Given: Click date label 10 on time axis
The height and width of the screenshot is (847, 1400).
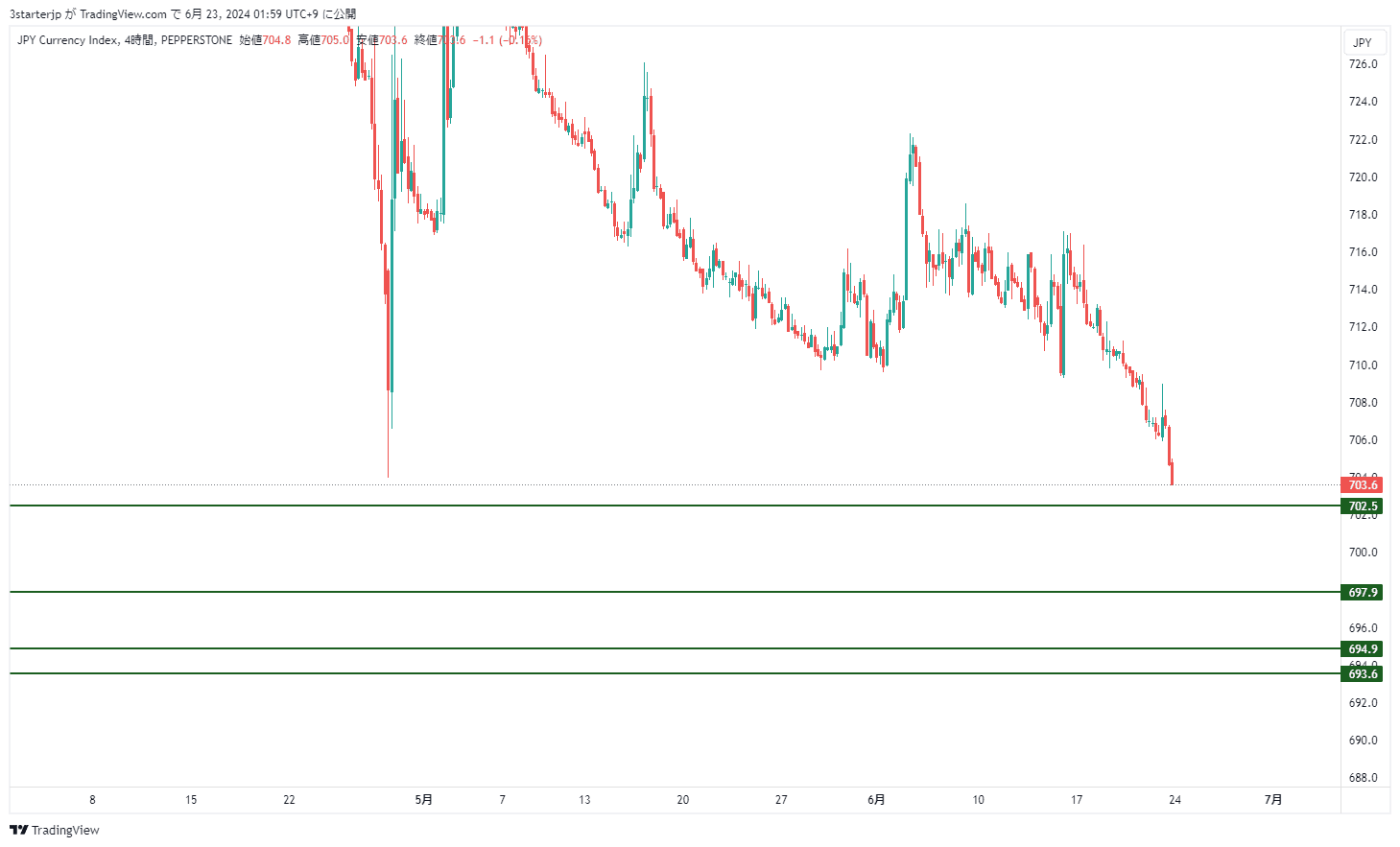Looking at the screenshot, I should point(978,800).
